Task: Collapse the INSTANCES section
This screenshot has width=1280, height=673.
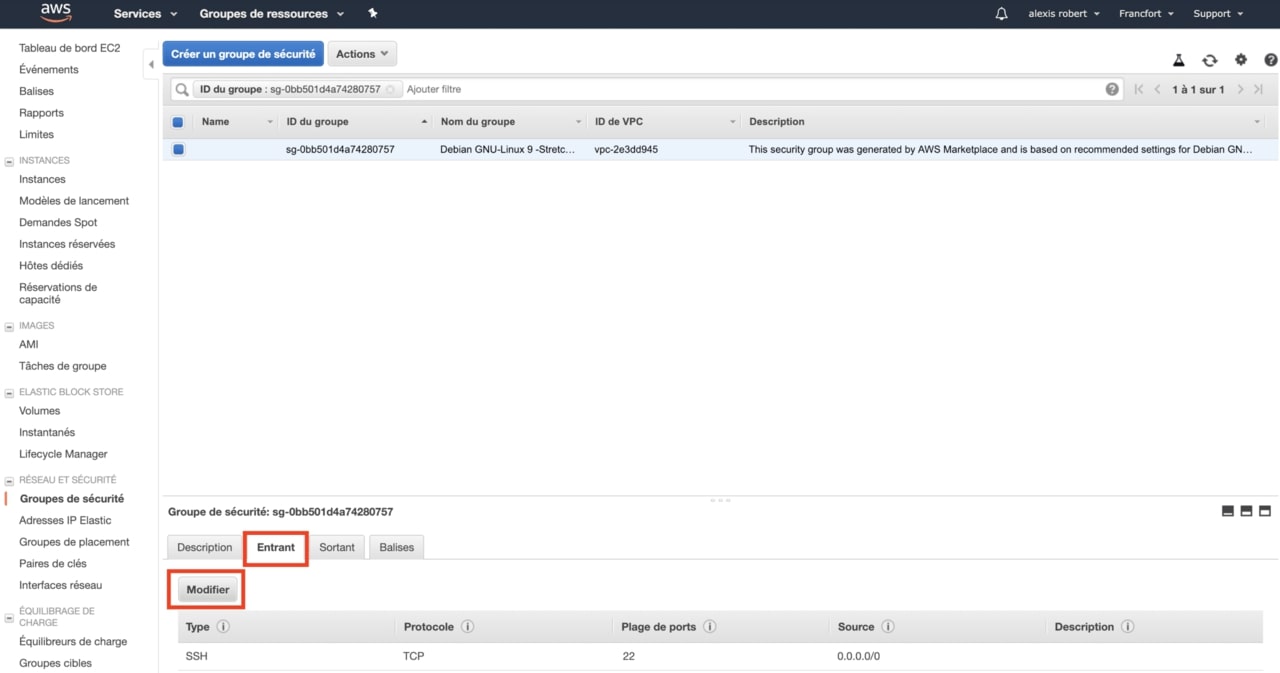Action: [9, 160]
